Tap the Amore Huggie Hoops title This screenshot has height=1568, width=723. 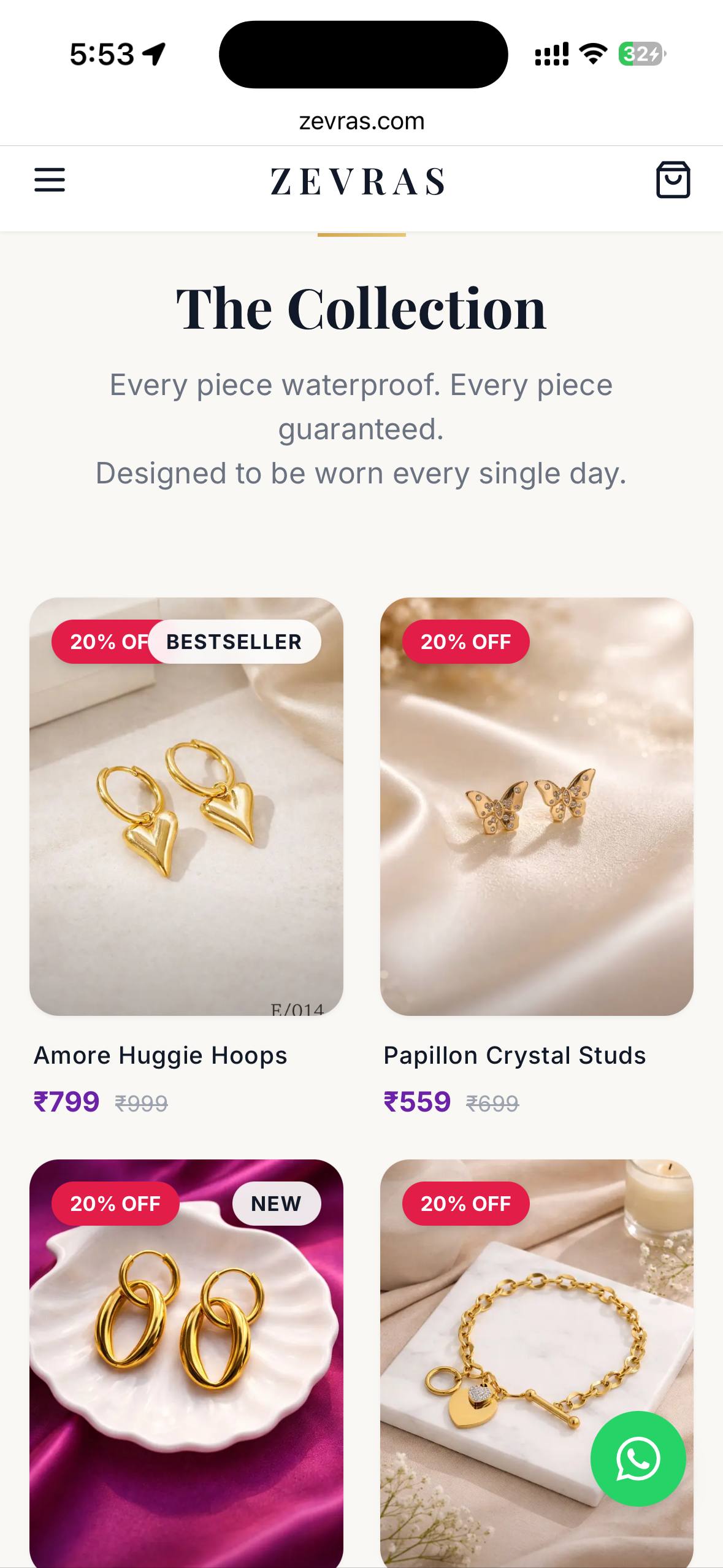click(x=161, y=1056)
